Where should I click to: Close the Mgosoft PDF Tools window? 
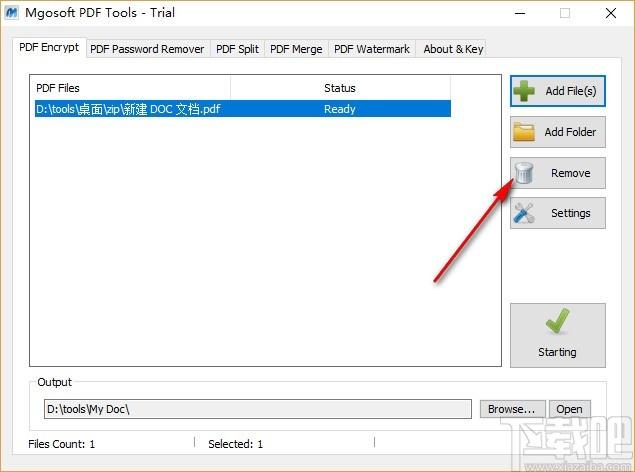pos(611,13)
